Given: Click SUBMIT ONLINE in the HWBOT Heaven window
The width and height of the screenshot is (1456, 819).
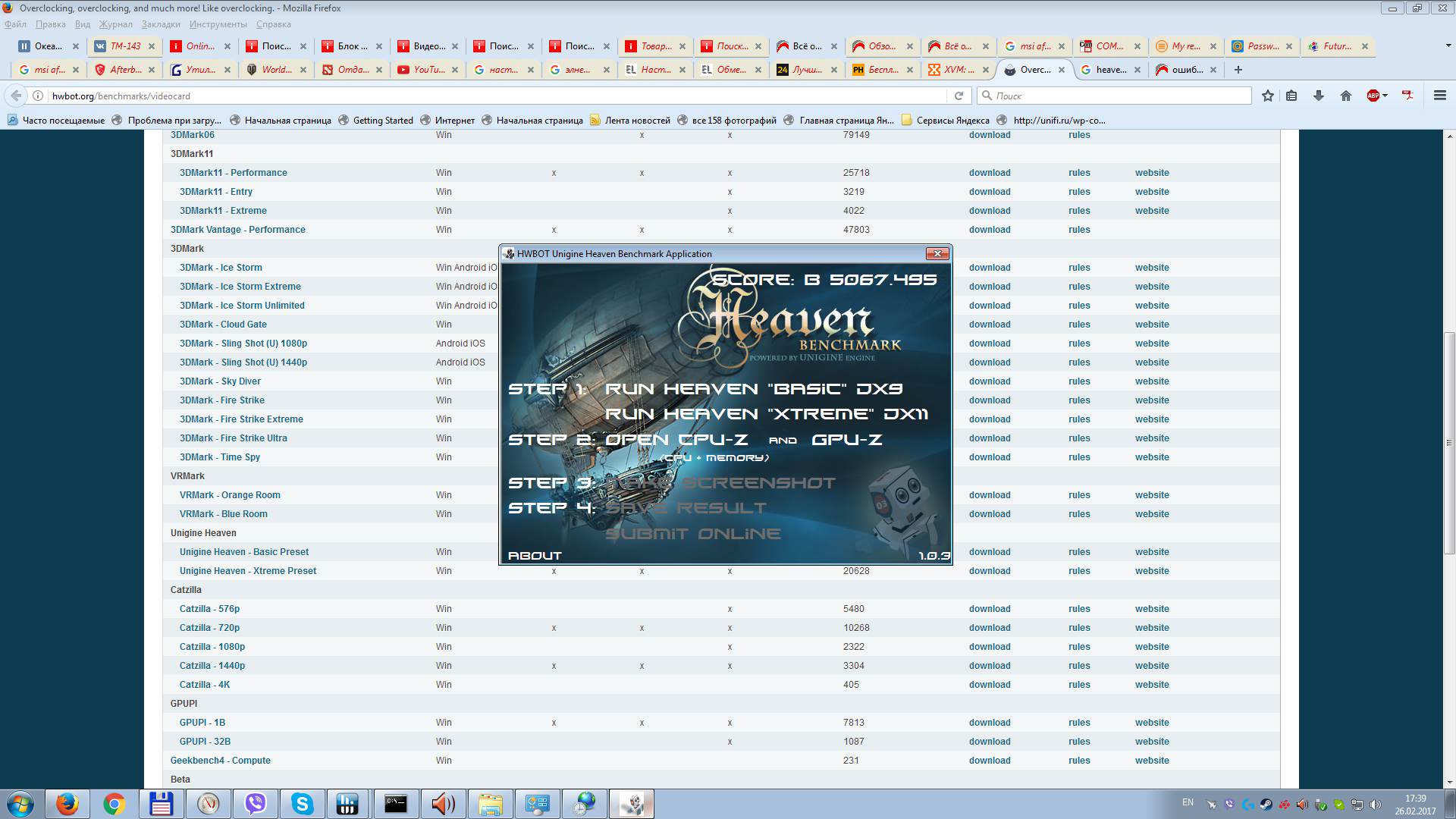Looking at the screenshot, I should [693, 534].
